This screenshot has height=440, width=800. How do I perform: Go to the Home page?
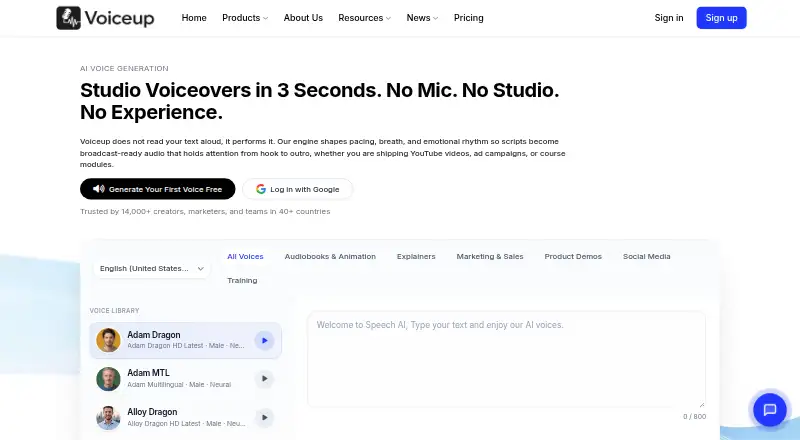pyautogui.click(x=194, y=18)
